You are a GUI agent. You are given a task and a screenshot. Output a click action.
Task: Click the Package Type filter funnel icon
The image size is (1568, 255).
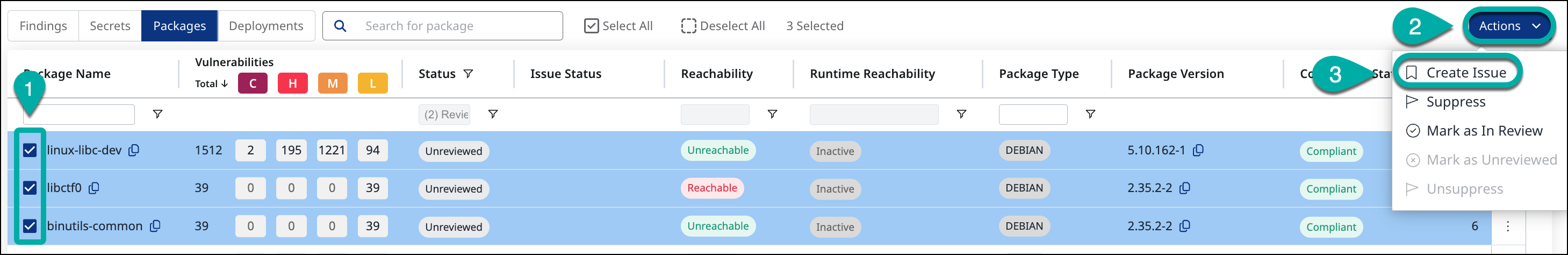pyautogui.click(x=1090, y=114)
